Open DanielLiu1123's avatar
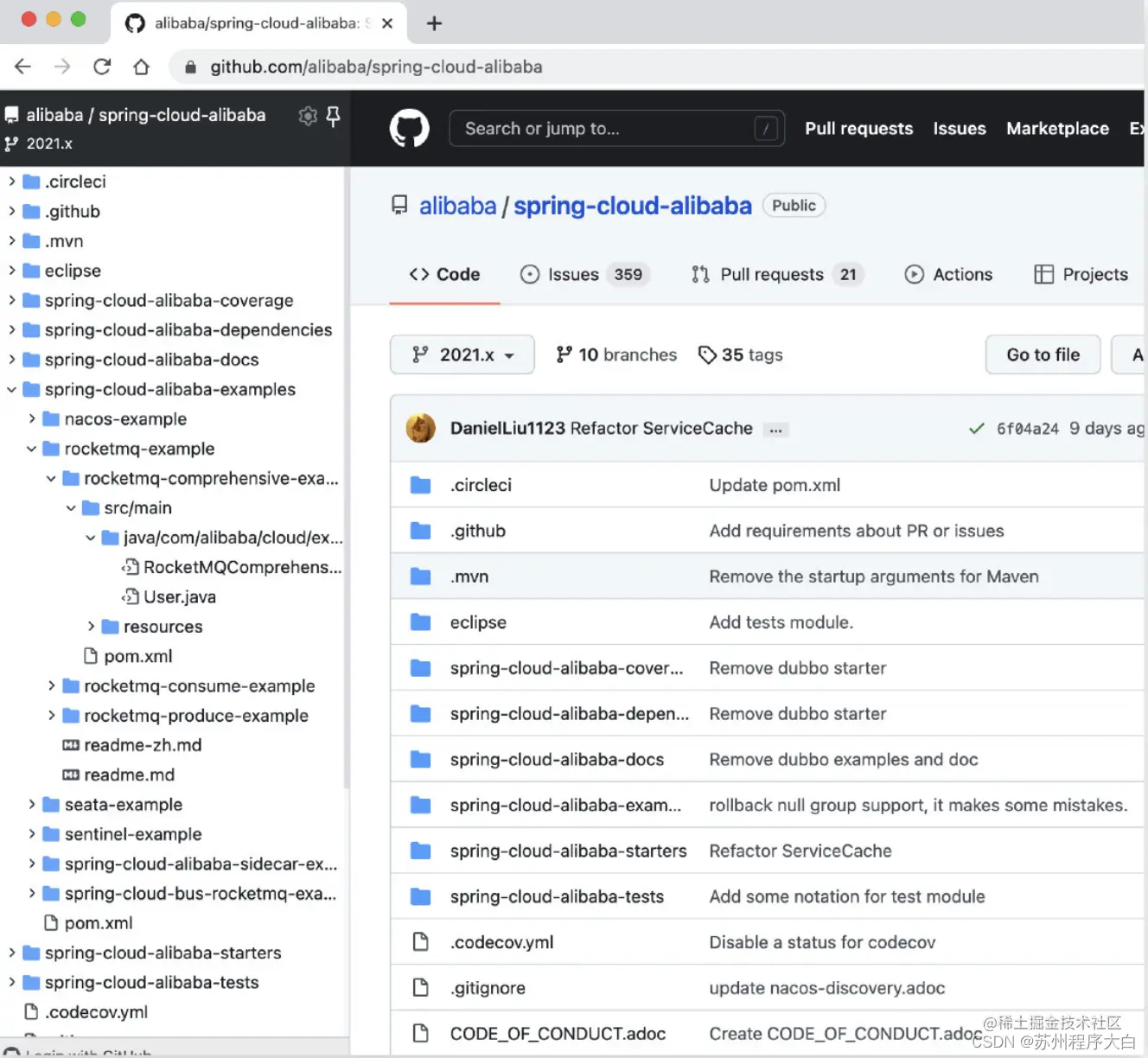The image size is (1148, 1058). (421, 428)
